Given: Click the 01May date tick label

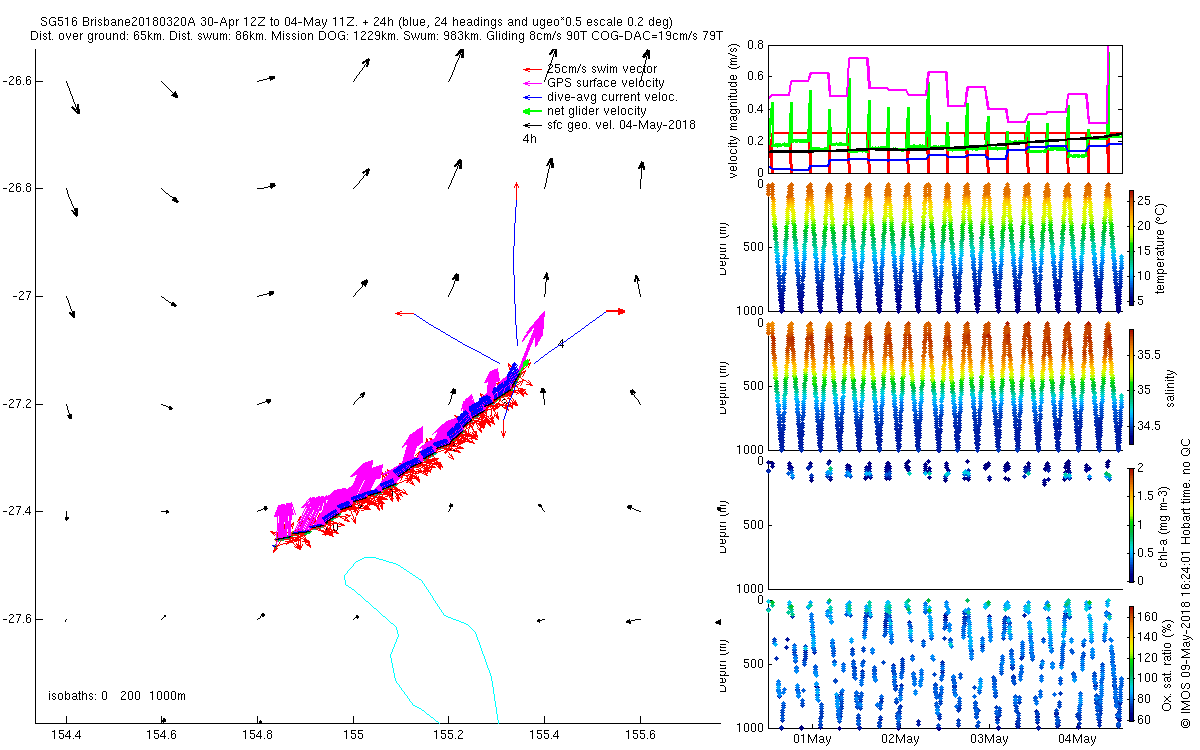Looking at the screenshot, I should [812, 739].
